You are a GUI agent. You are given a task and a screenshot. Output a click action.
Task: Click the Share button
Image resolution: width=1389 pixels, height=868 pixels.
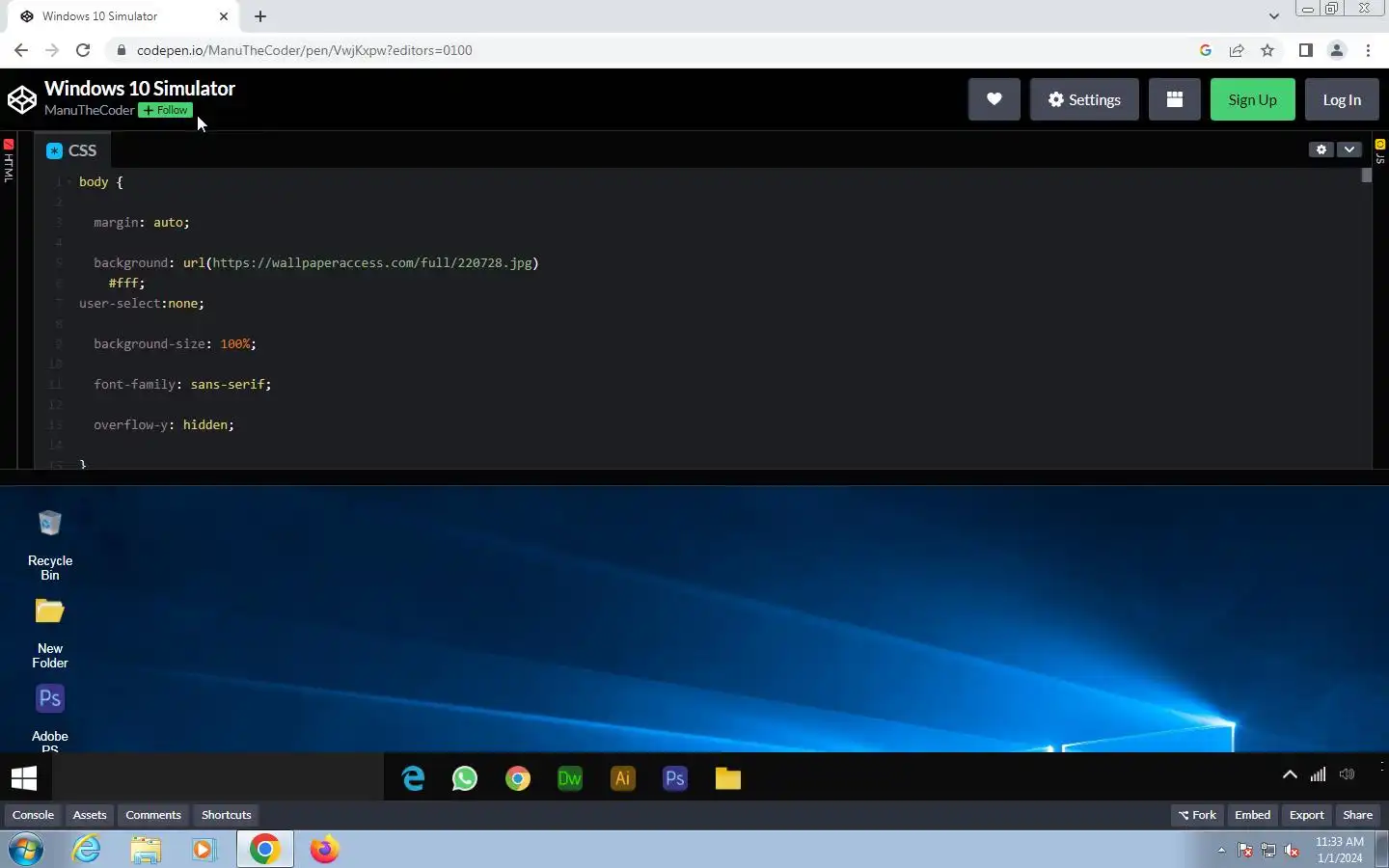[1358, 815]
